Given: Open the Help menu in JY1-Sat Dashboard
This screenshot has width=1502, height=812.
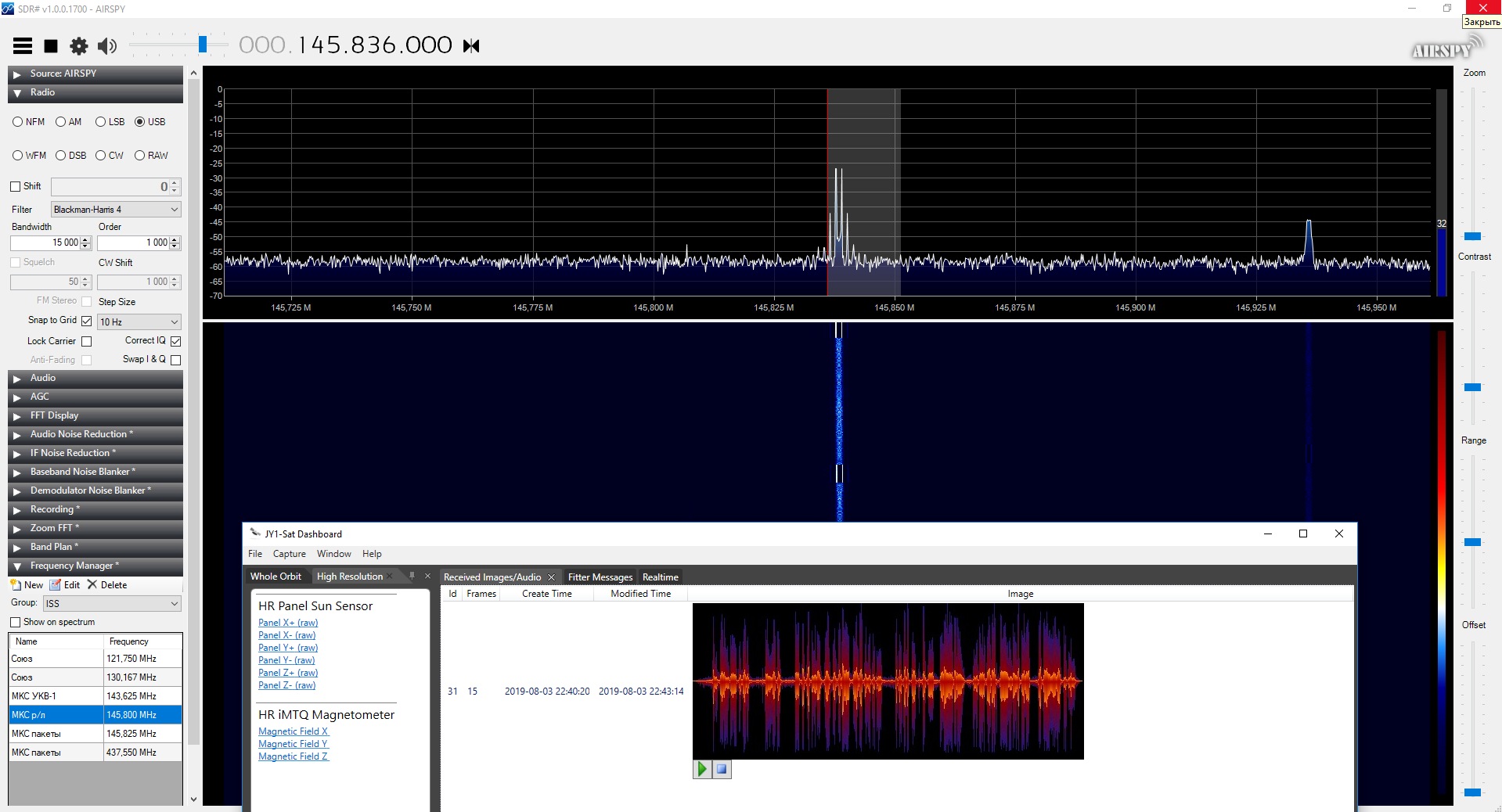Looking at the screenshot, I should click(372, 554).
